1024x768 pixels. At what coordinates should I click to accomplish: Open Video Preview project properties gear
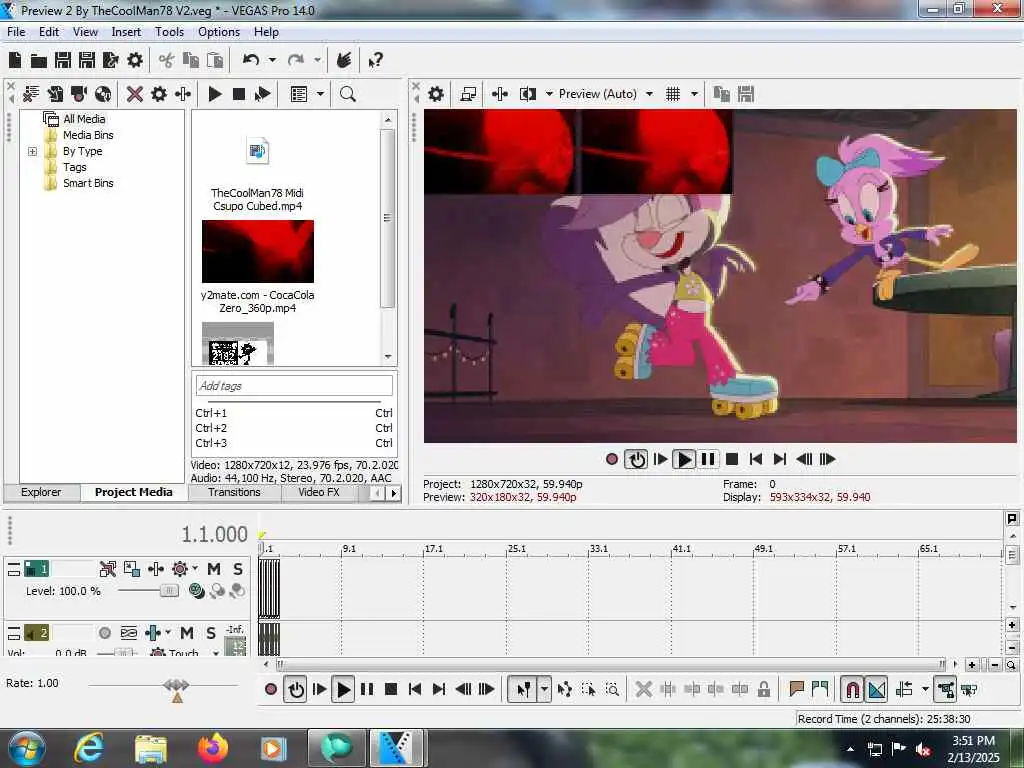[436, 94]
